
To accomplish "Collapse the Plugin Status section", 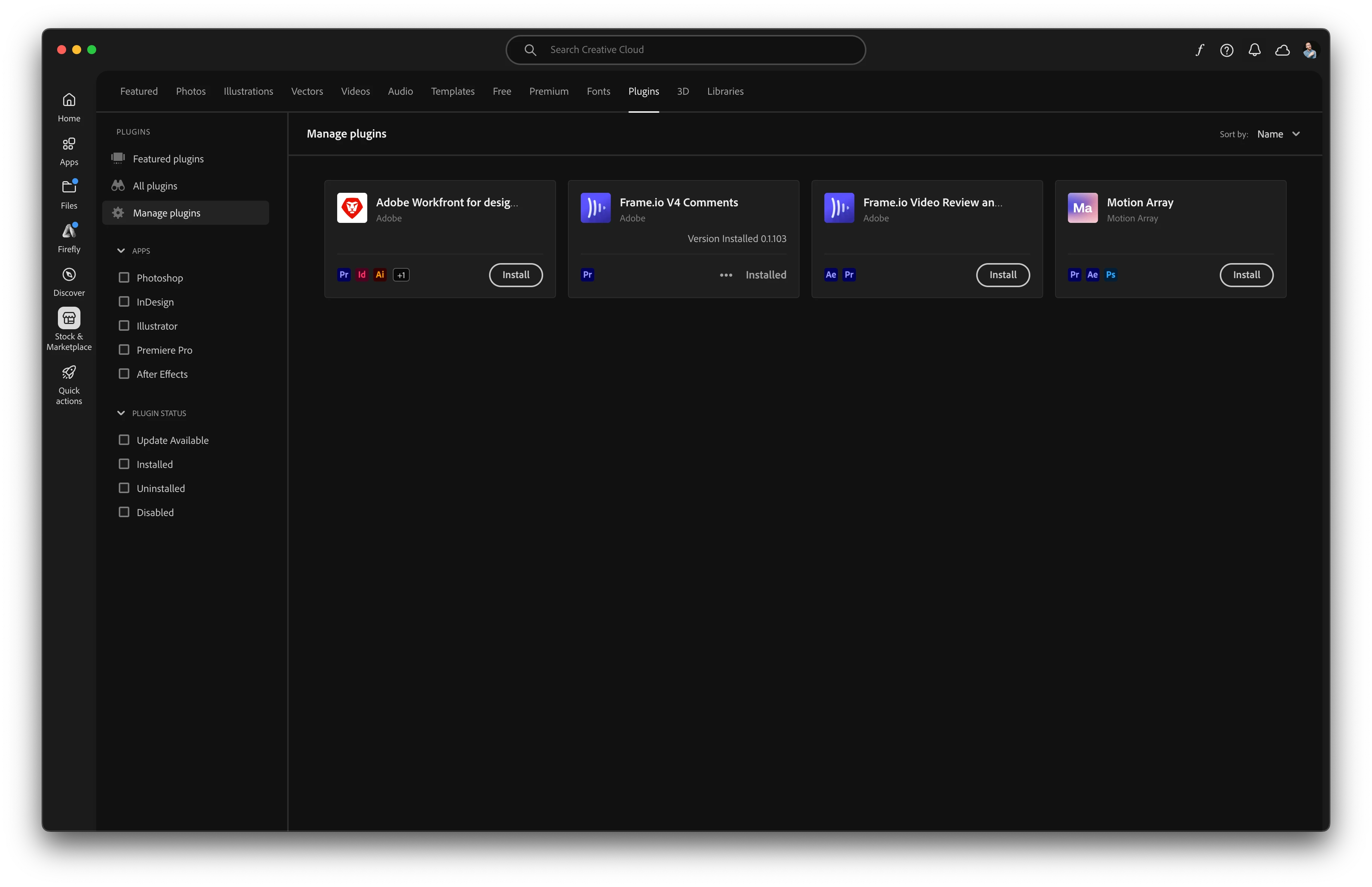I will pyautogui.click(x=121, y=413).
